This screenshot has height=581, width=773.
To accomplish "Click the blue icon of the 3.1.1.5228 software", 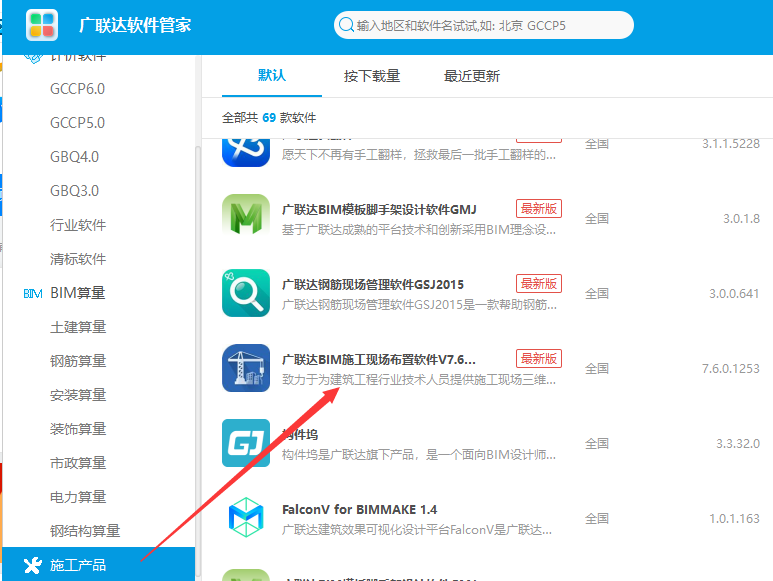I will tap(246, 152).
